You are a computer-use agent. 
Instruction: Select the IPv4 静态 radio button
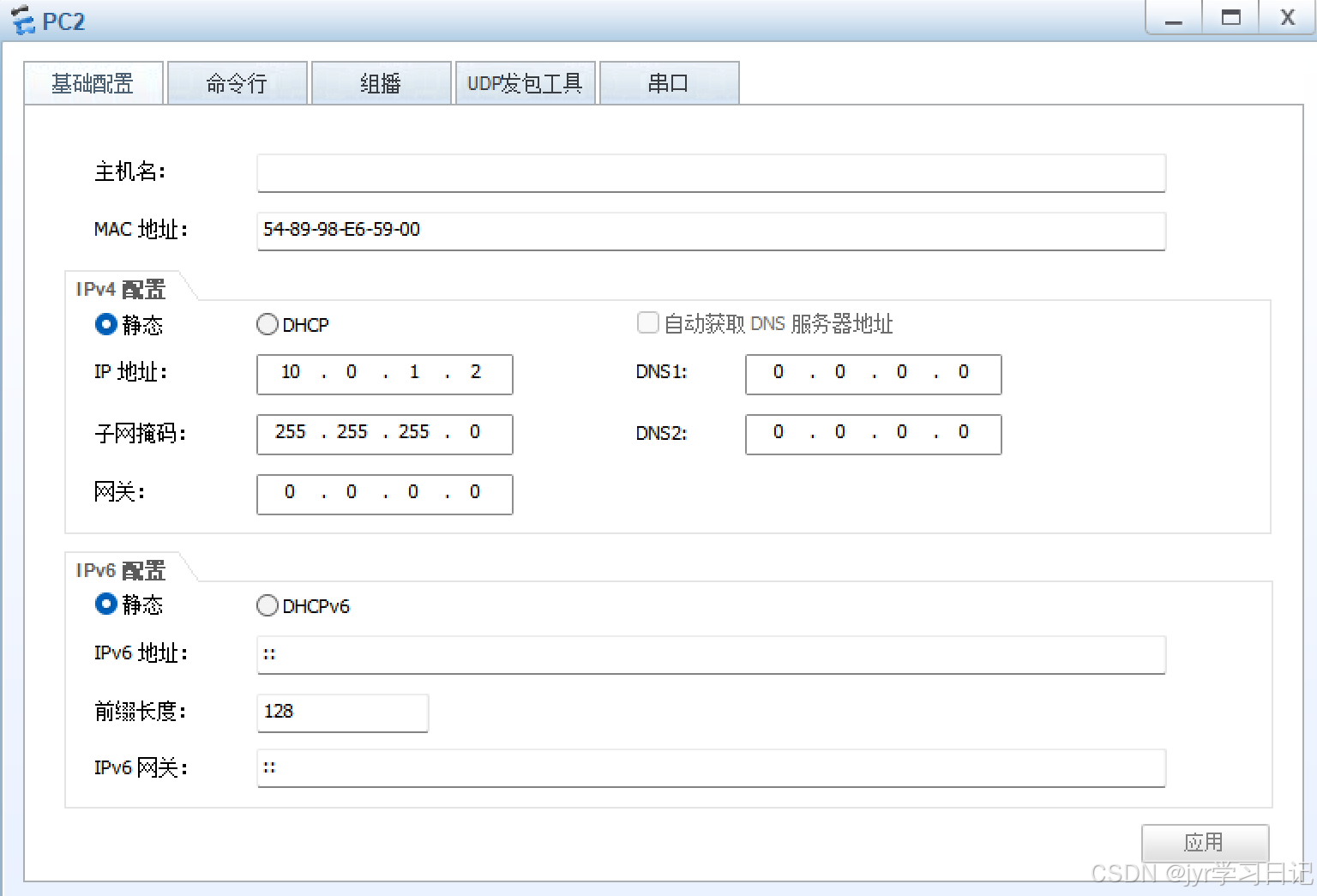coord(106,324)
